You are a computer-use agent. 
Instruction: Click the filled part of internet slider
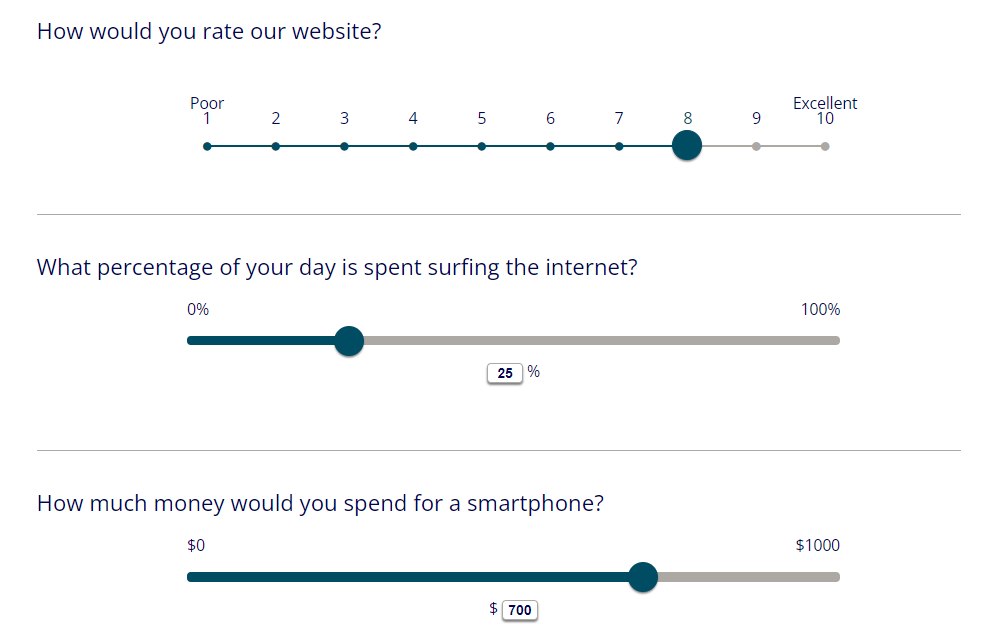tap(260, 341)
